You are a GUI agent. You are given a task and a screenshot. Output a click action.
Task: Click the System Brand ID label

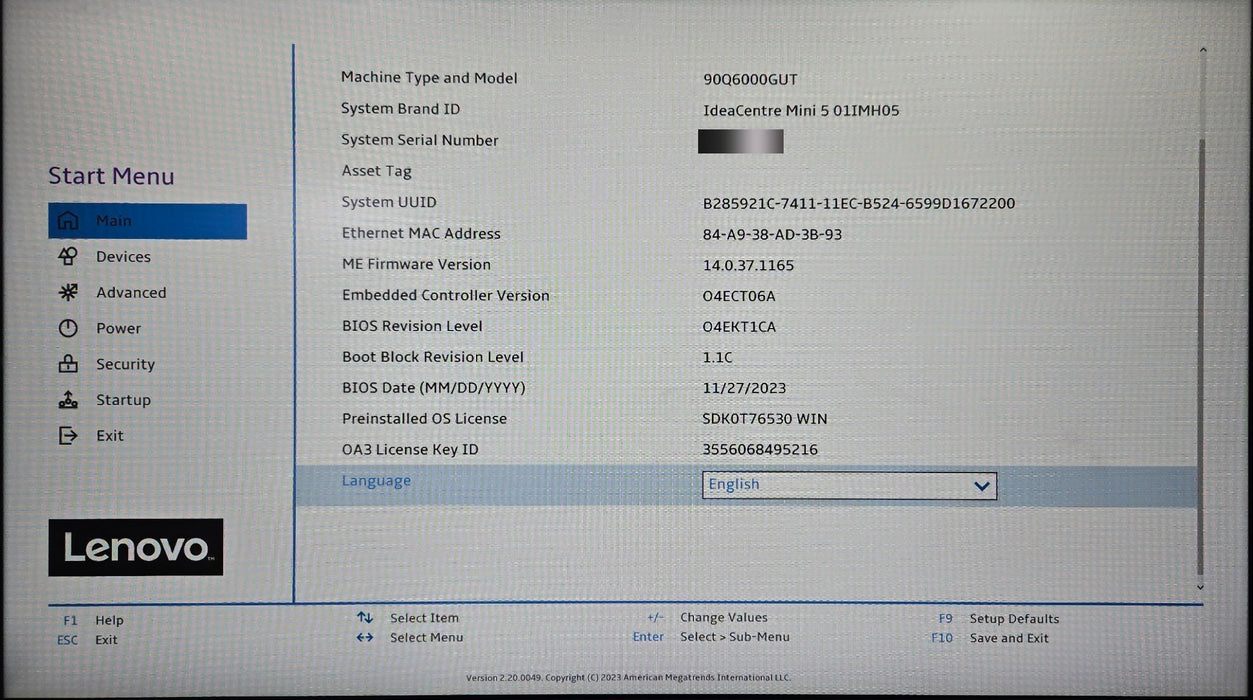(x=400, y=109)
